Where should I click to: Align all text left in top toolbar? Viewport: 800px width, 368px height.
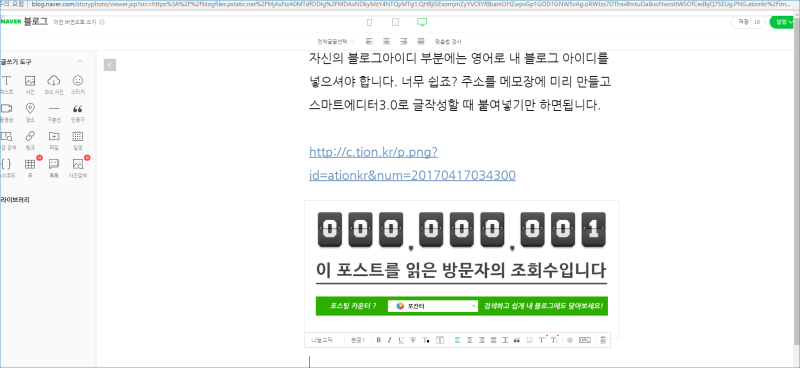(370, 41)
